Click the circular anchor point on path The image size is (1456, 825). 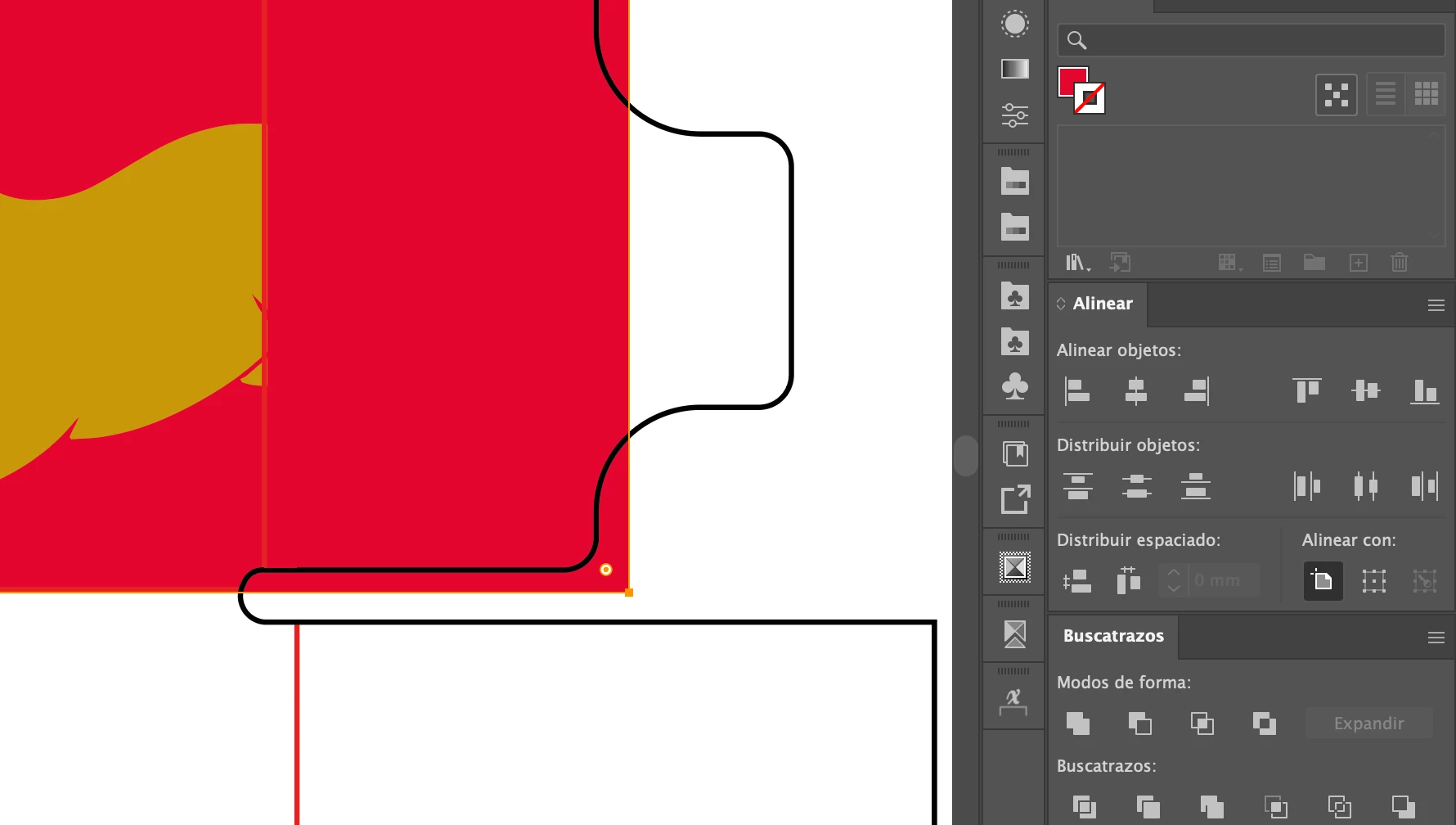tap(606, 570)
